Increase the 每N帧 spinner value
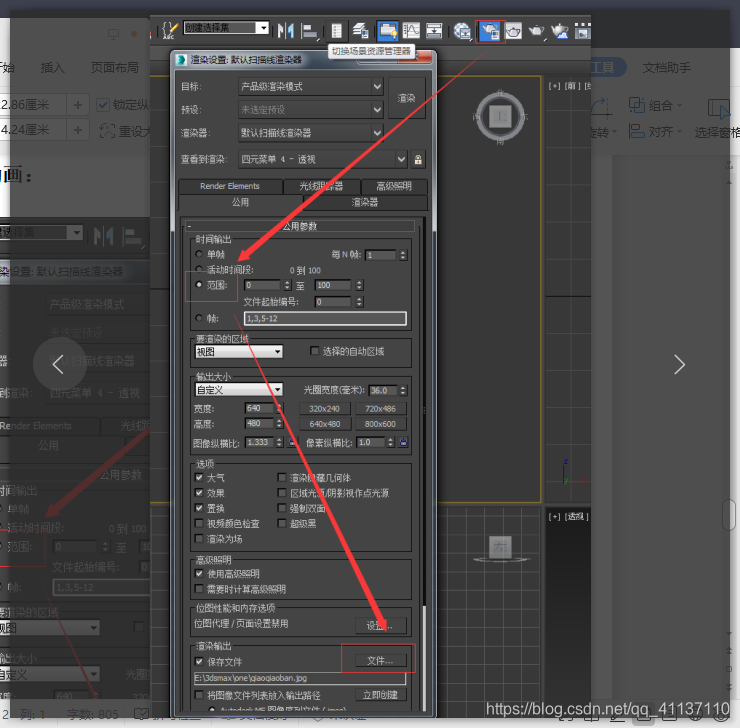 (x=403, y=253)
